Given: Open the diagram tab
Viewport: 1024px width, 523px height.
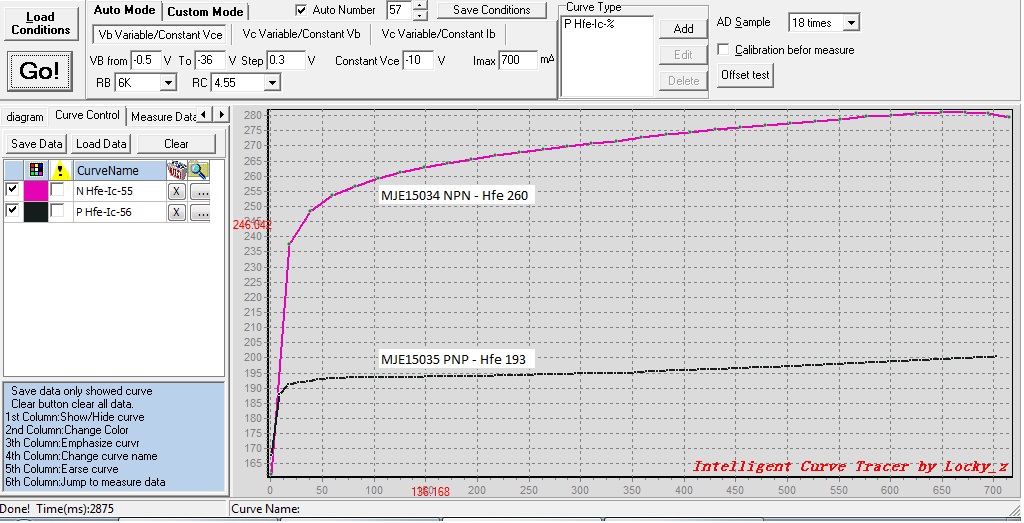Looking at the screenshot, I should (25, 117).
